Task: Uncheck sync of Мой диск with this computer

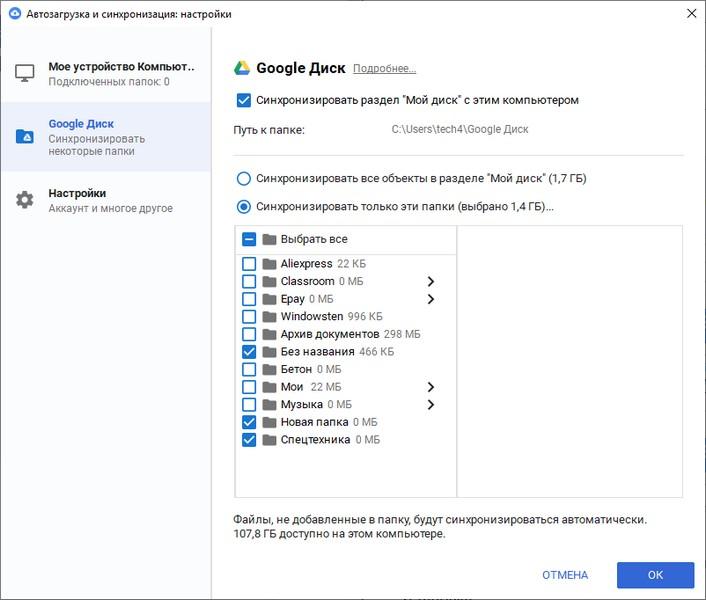Action: pyautogui.click(x=244, y=100)
